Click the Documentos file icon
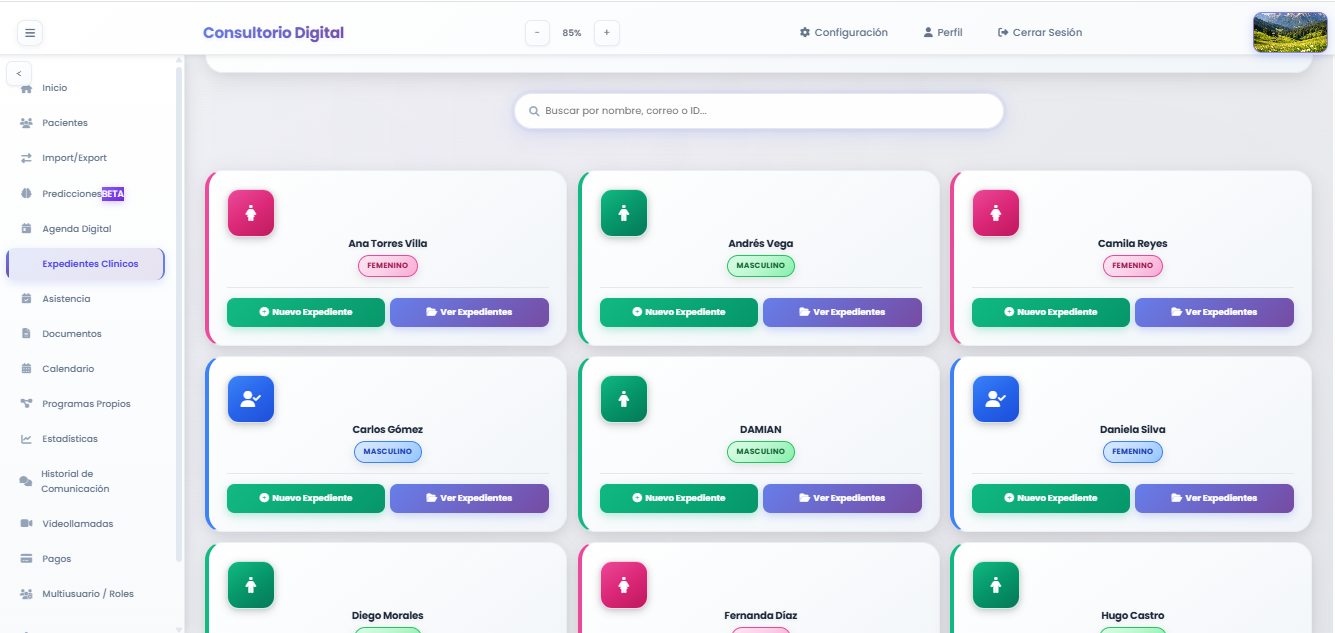 [x=26, y=333]
